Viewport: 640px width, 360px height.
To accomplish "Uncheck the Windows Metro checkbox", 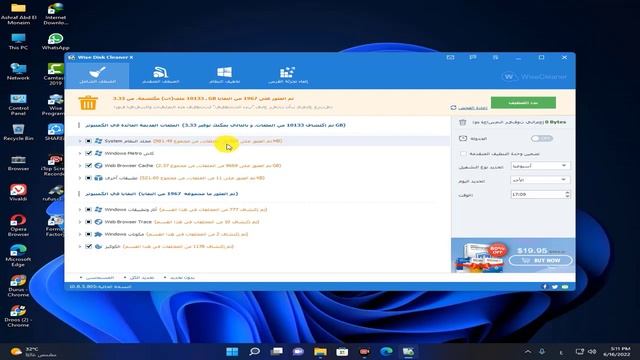I will [89, 153].
